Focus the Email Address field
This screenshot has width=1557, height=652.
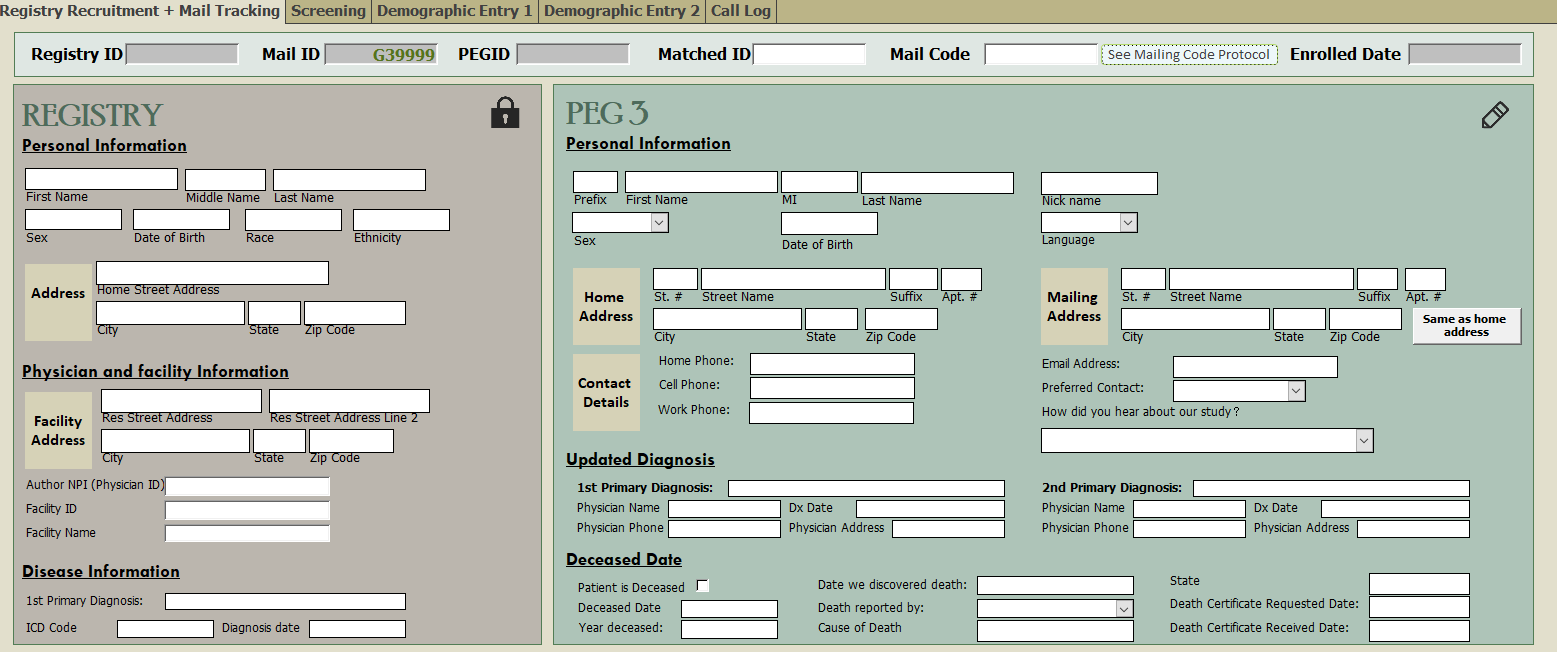point(1254,367)
